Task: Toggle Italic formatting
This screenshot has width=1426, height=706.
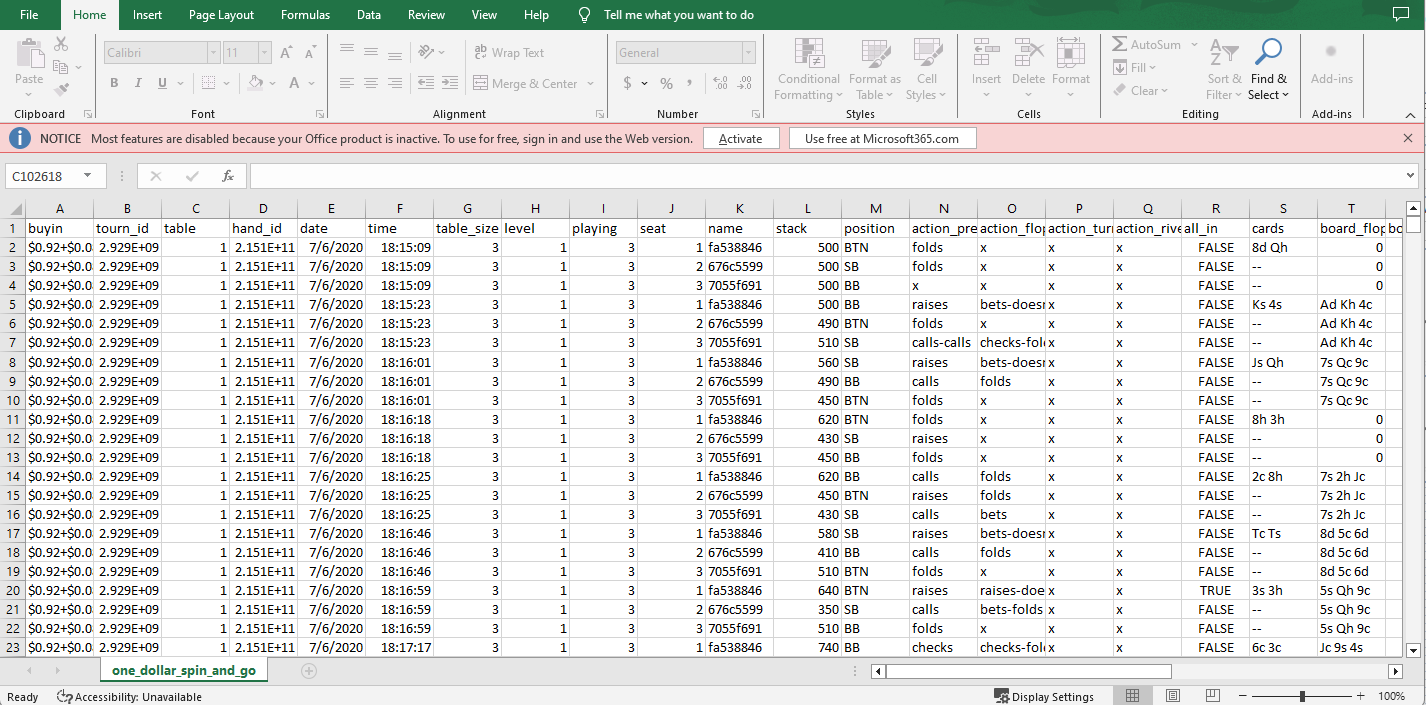Action: coord(139,83)
